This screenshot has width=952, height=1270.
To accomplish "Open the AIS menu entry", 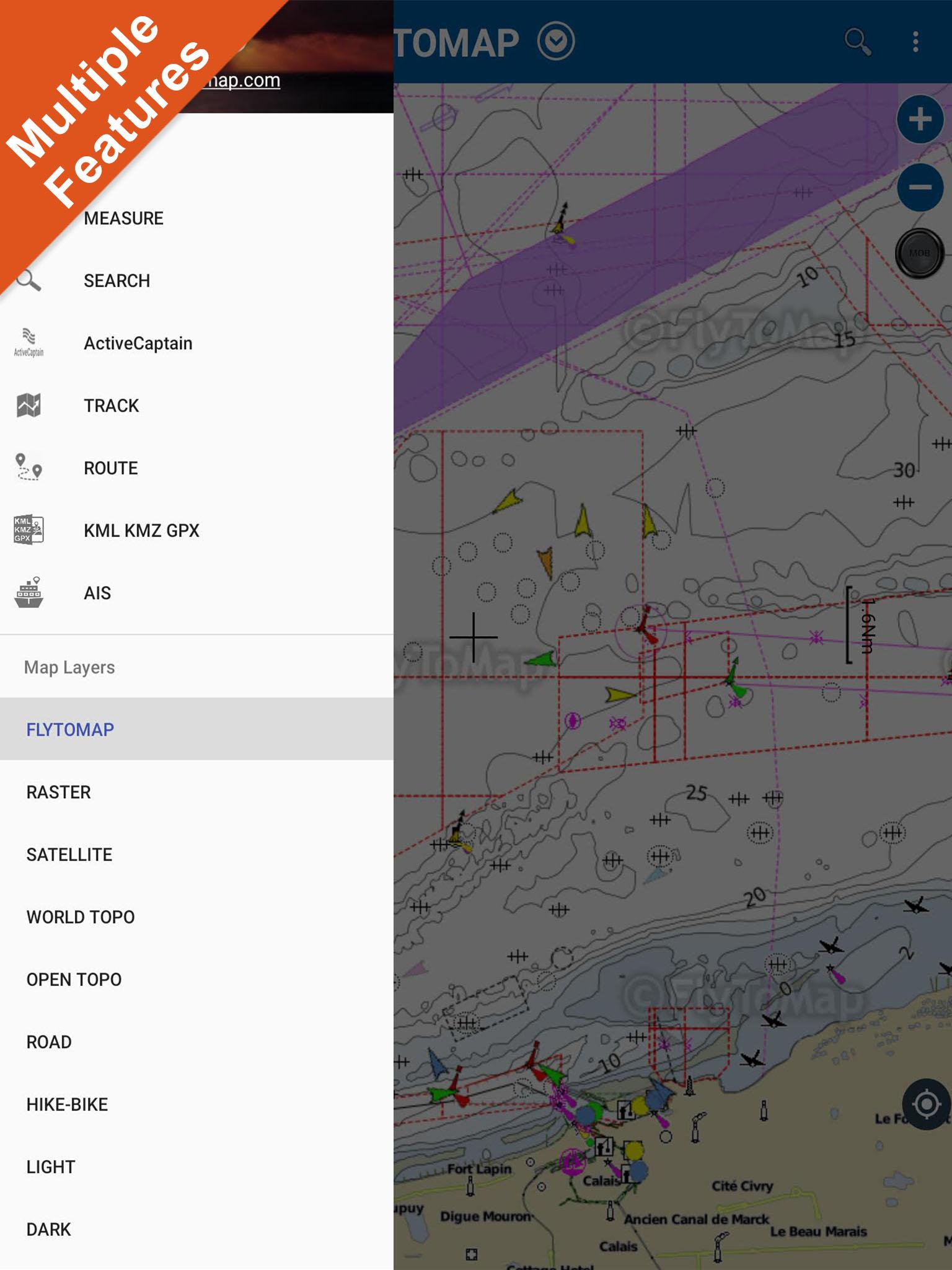I will [x=196, y=593].
